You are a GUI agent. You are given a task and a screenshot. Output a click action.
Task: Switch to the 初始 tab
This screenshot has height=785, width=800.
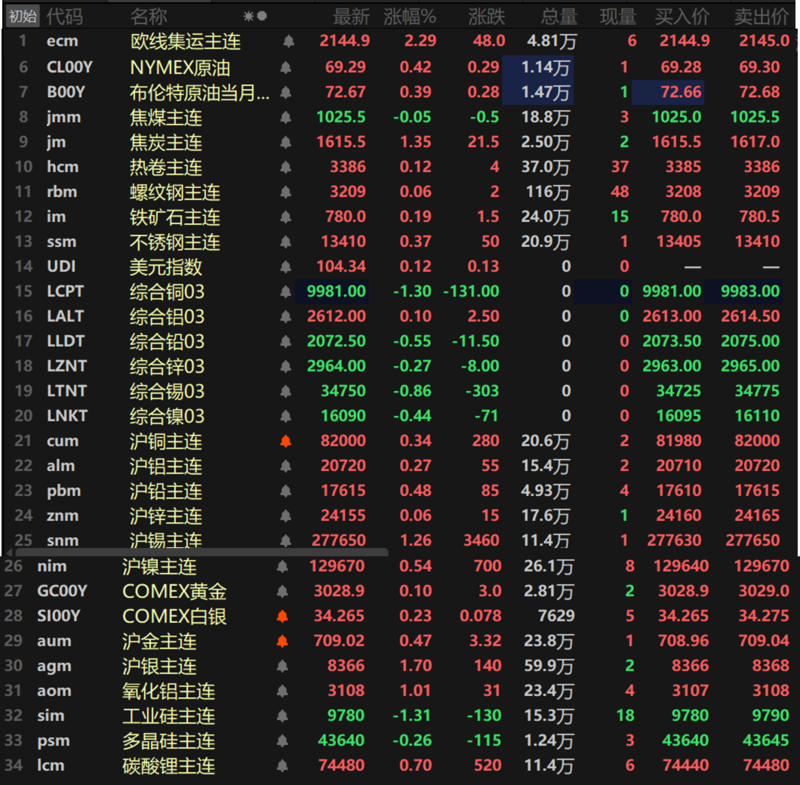[22, 16]
